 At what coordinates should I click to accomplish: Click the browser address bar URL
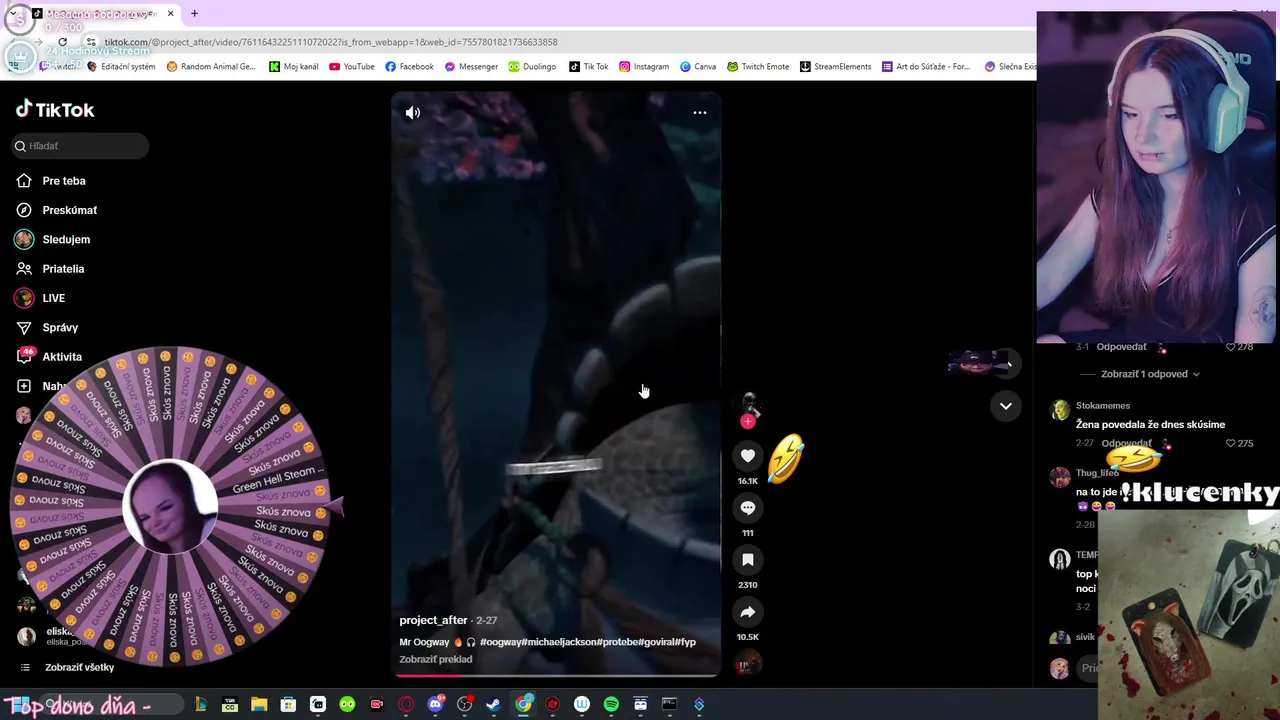(x=331, y=42)
